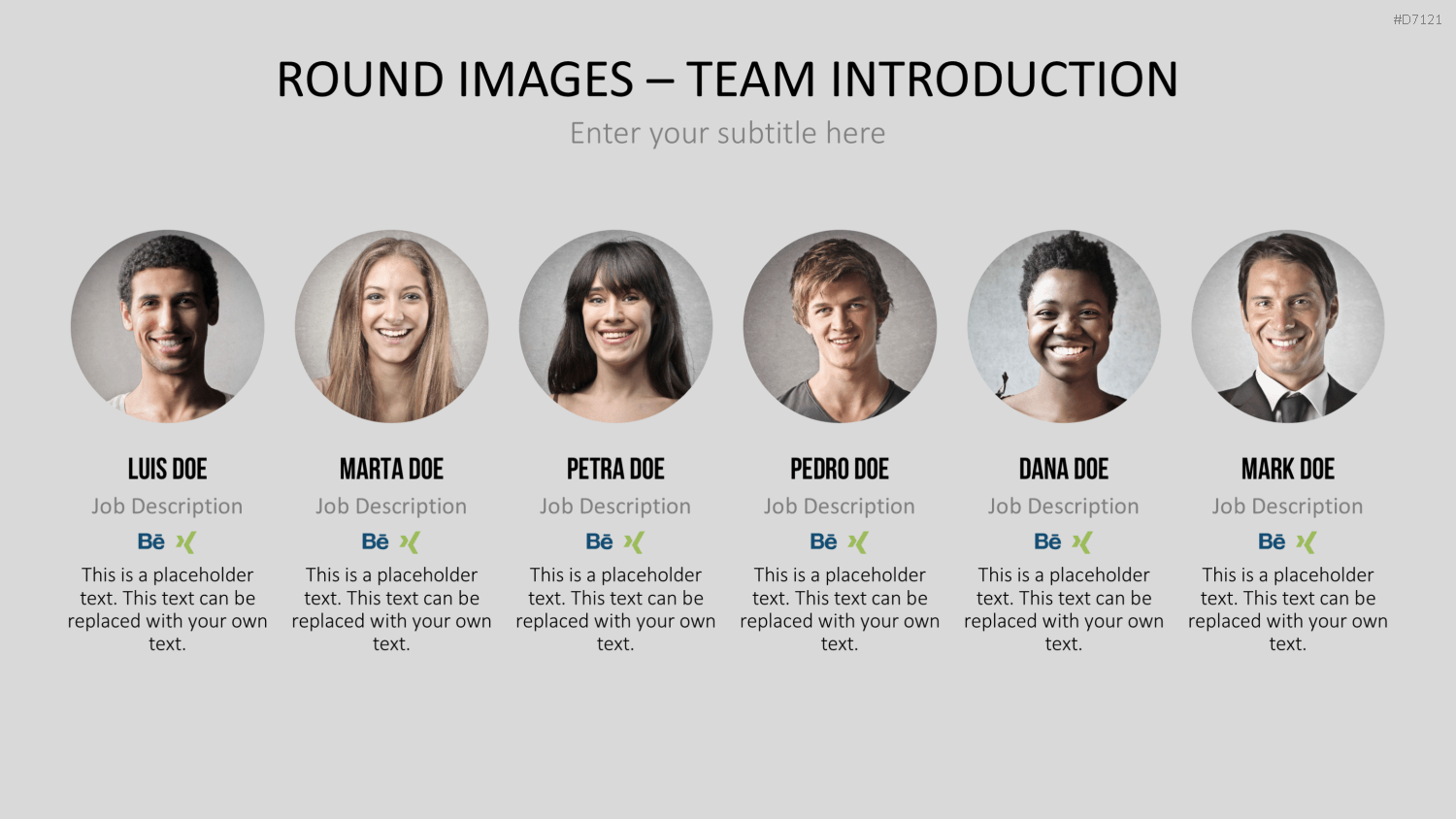Click 'Job Description' under Luis Doe
The width and height of the screenshot is (1456, 819).
(x=168, y=507)
